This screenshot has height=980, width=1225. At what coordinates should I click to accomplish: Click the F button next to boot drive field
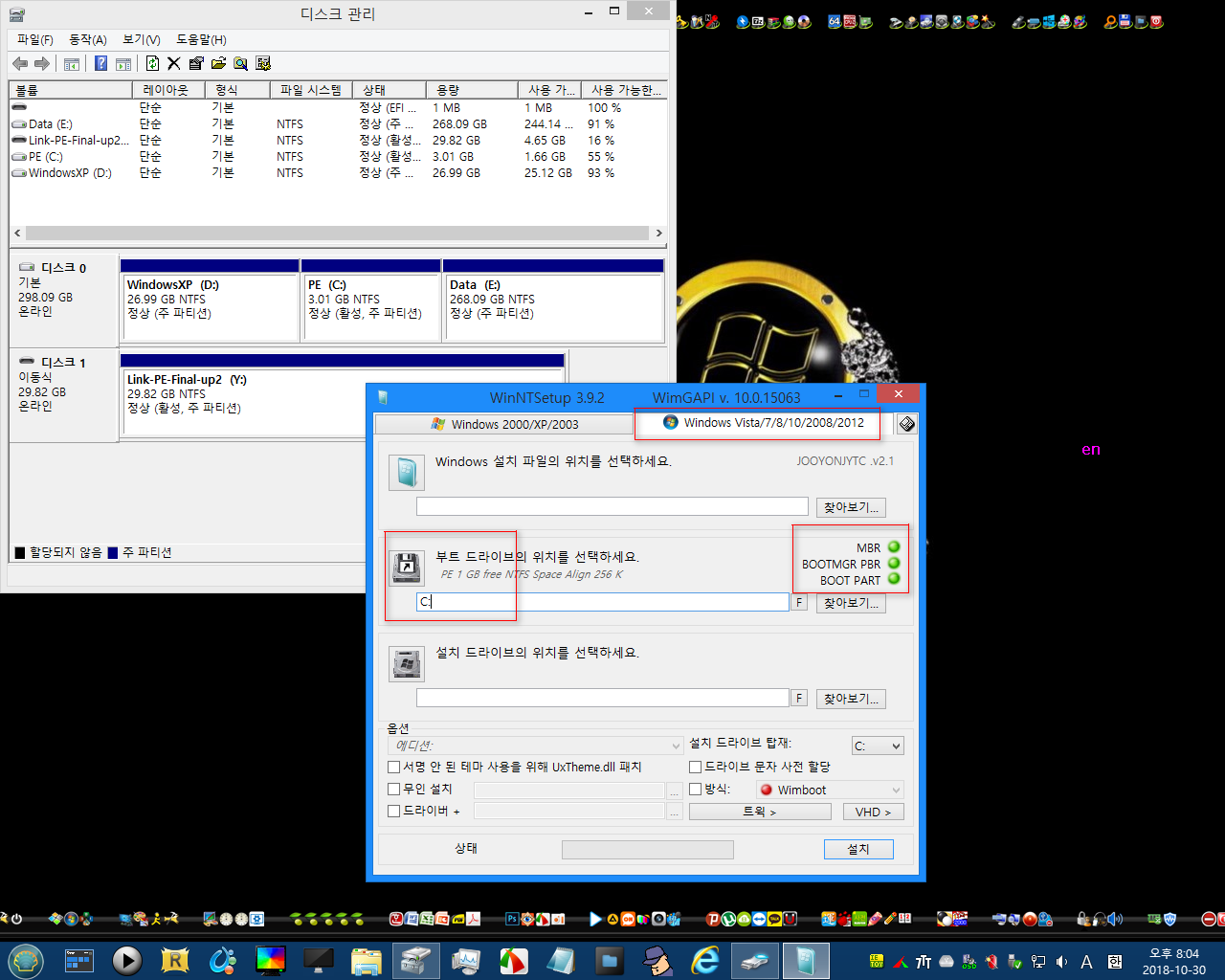(x=799, y=602)
